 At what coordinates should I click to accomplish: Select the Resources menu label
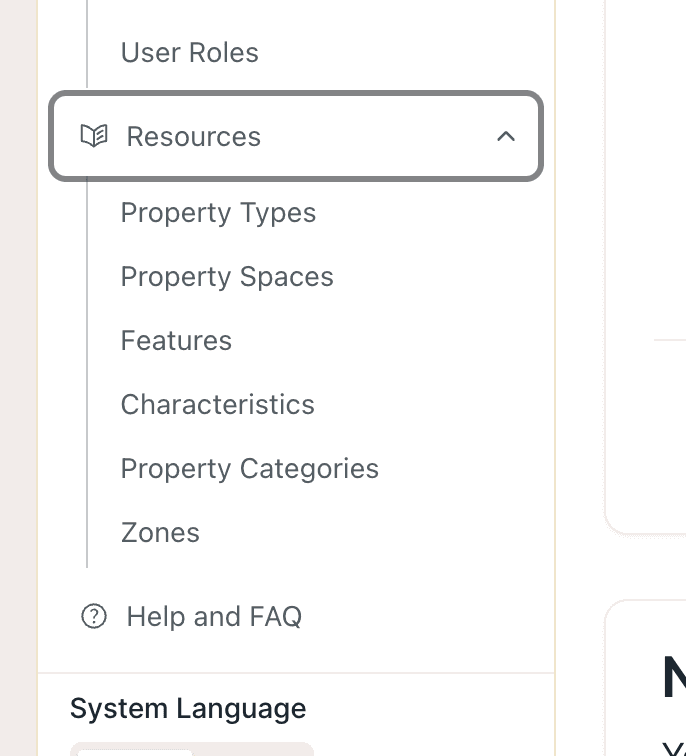pyautogui.click(x=193, y=137)
